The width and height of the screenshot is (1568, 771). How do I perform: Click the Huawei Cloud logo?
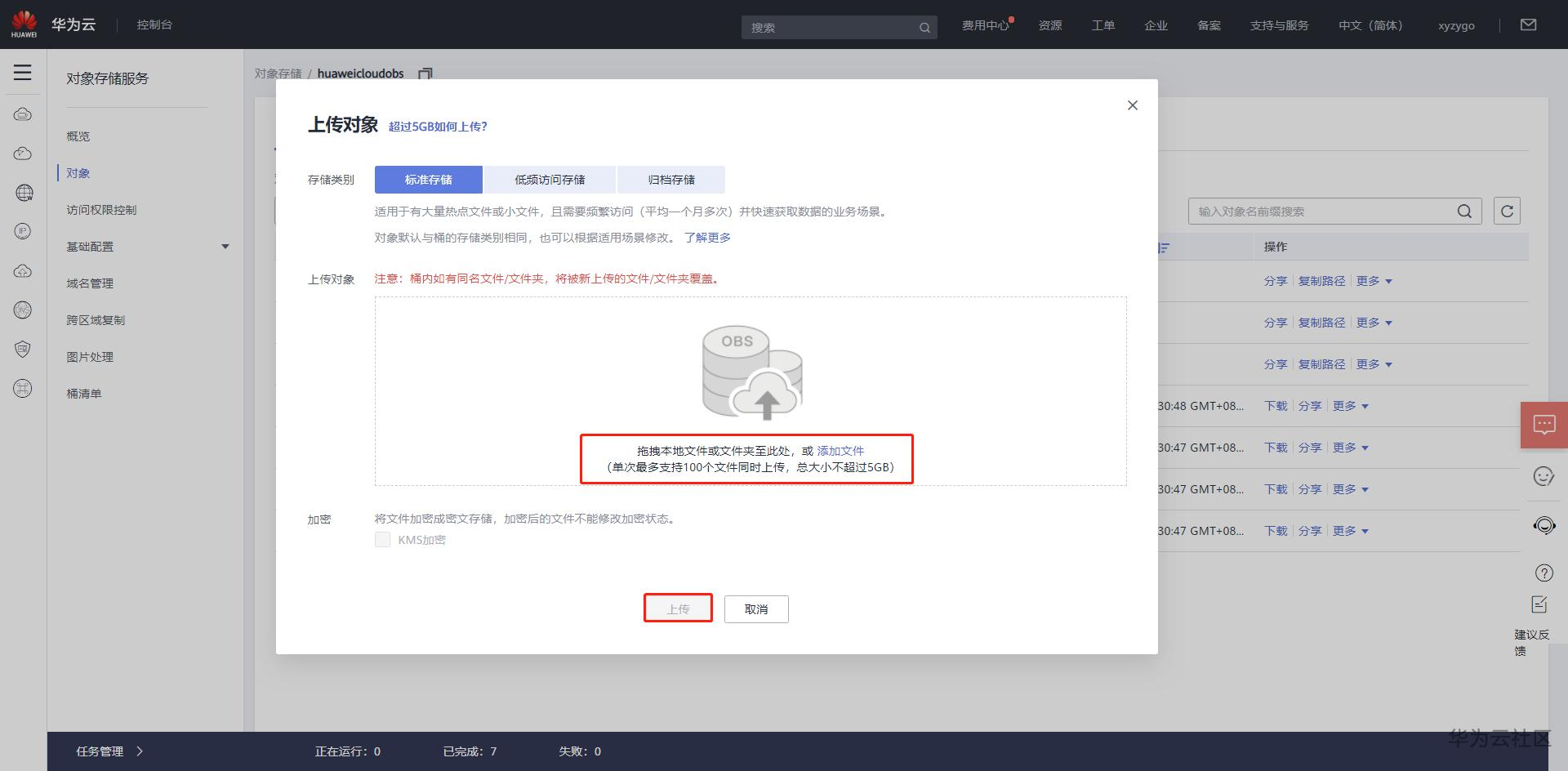(x=24, y=24)
